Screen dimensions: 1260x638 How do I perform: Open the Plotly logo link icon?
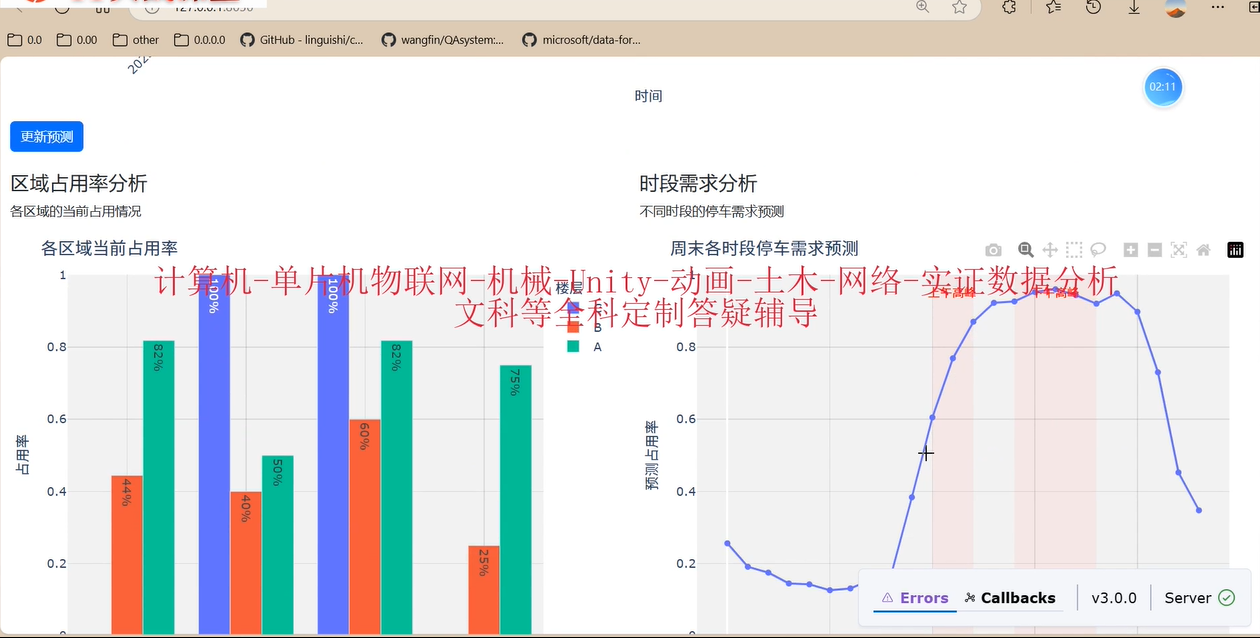[x=1236, y=250]
